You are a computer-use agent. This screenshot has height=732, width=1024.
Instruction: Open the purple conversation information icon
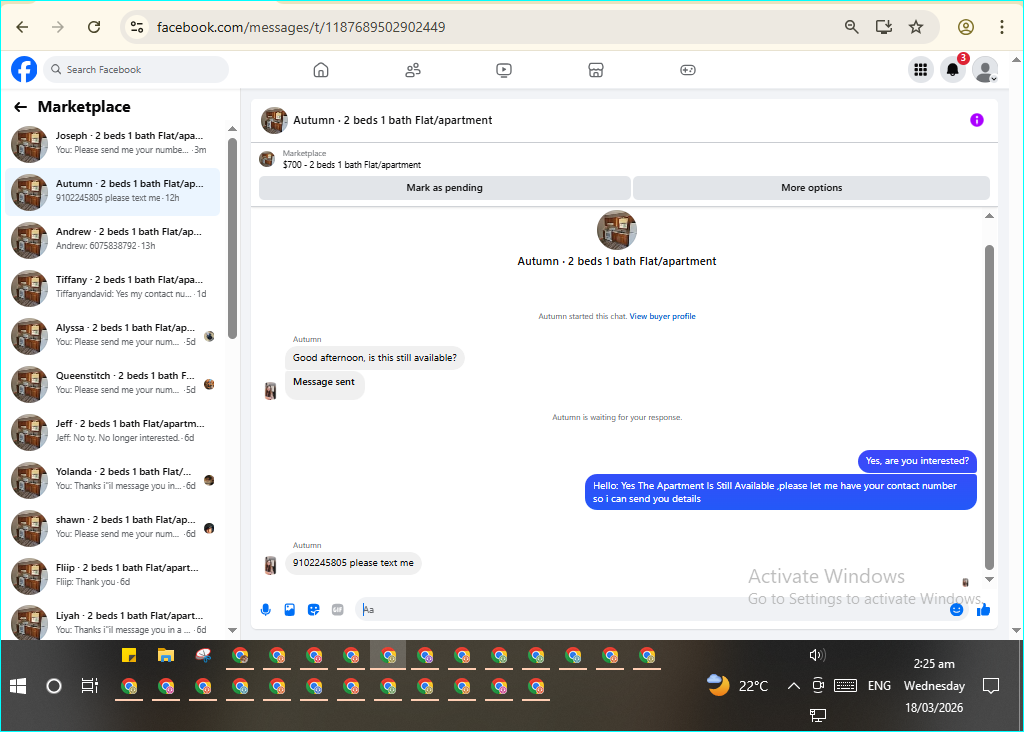(x=976, y=119)
